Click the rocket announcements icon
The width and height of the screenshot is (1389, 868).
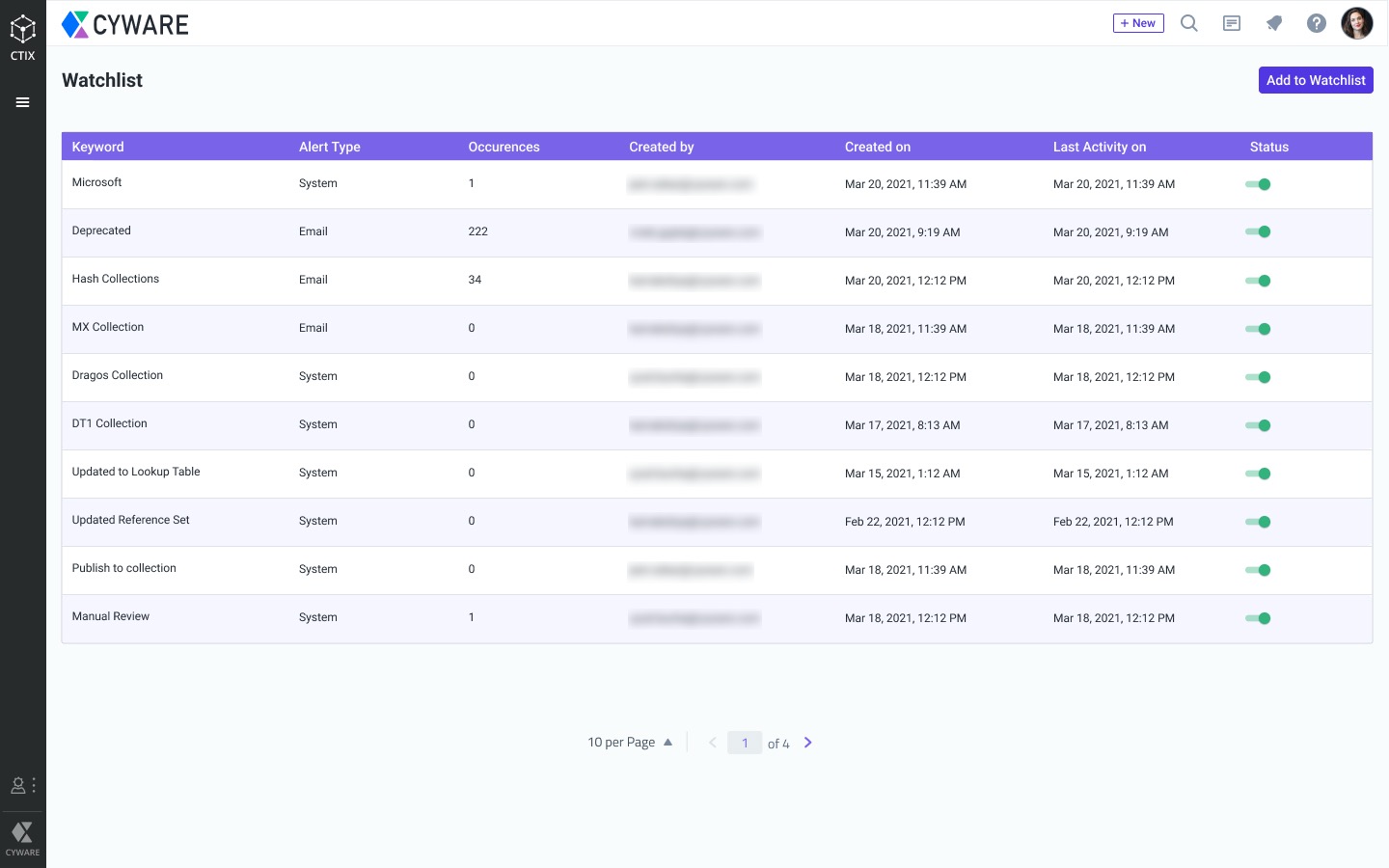pos(1274,23)
